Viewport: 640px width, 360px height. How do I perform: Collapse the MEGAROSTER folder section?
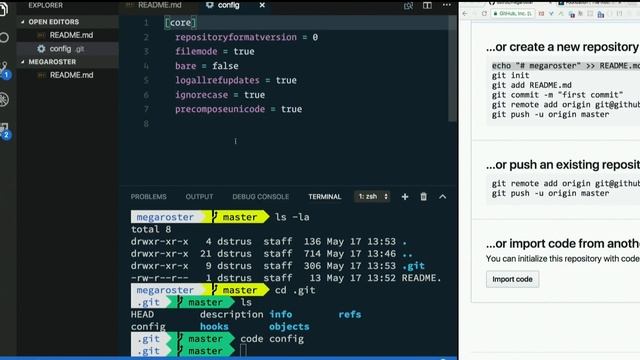tap(52, 62)
